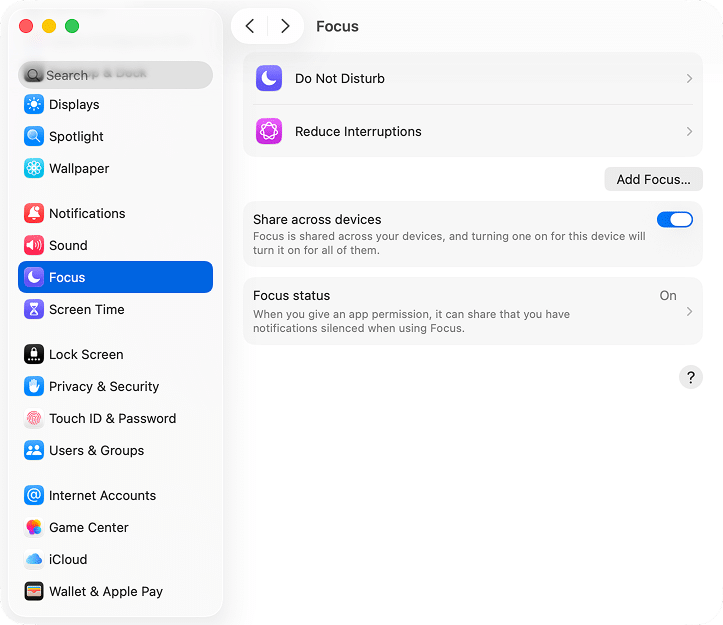
Task: Click in the Search field
Action: tap(115, 75)
